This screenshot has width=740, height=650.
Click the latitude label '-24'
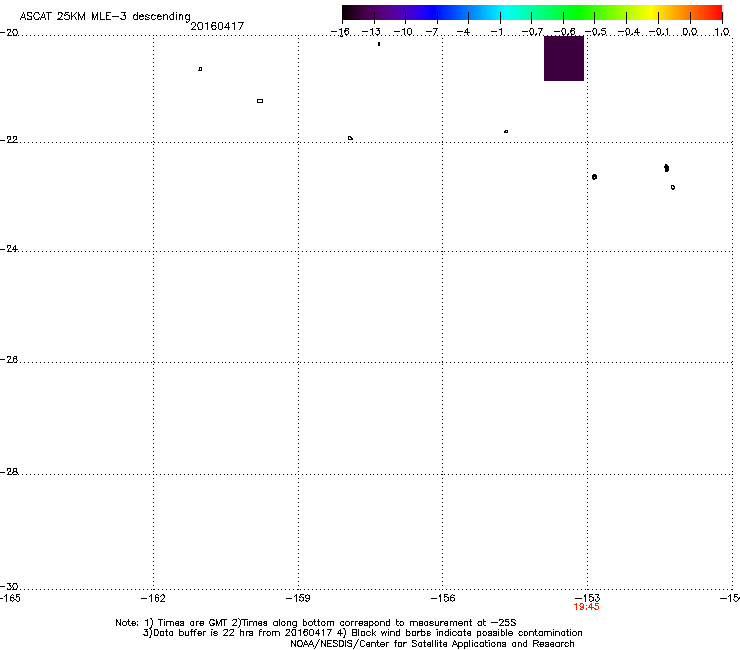(x=9, y=249)
